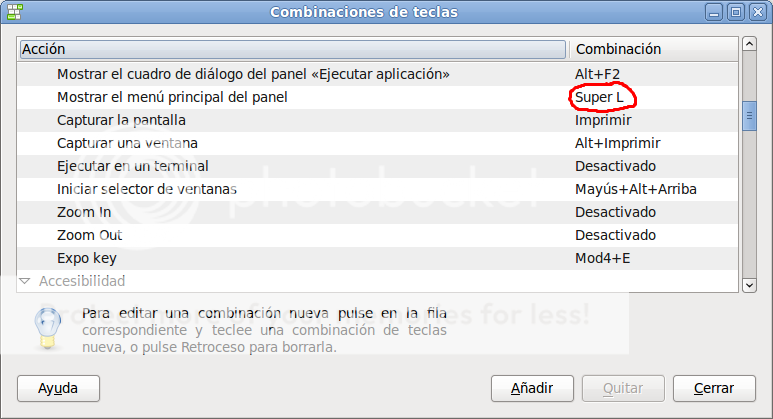
Task: Edit the Mayús+Alt+Arriba shortcut cell
Action: (635, 189)
